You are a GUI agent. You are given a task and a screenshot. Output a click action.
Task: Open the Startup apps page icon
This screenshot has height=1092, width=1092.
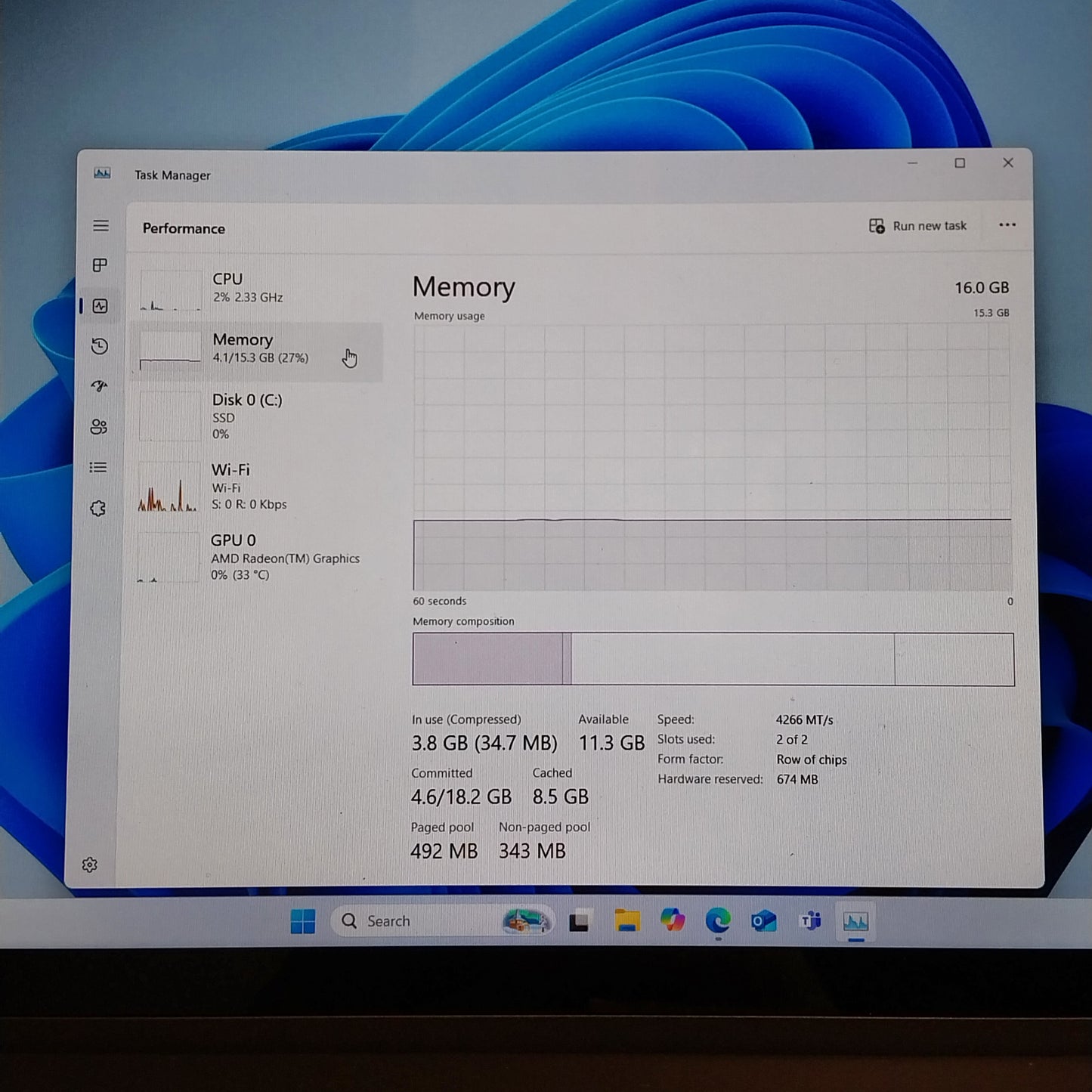tap(99, 386)
